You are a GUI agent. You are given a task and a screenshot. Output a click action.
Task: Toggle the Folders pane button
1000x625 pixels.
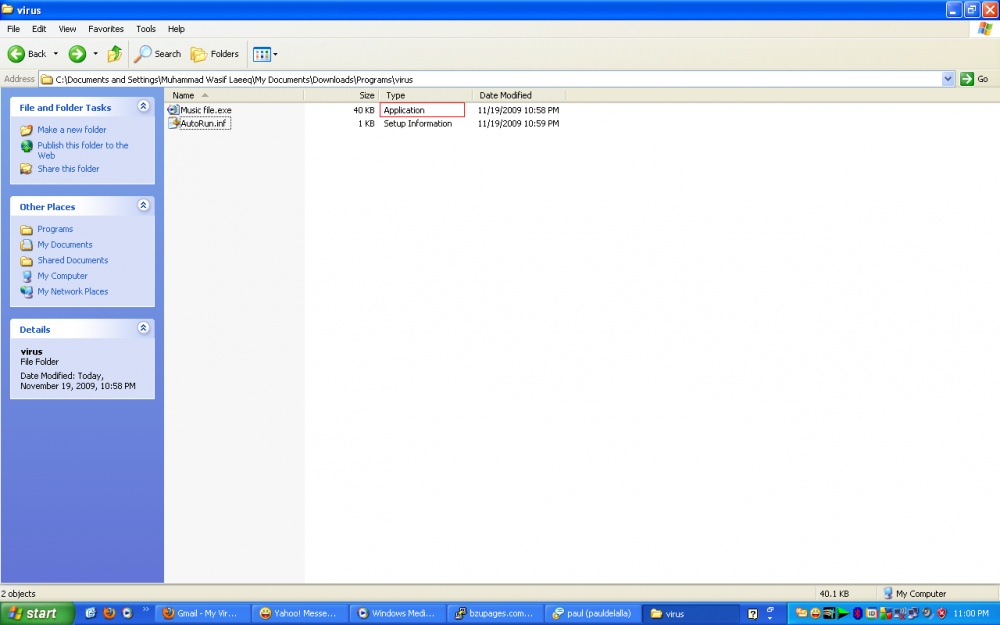pos(215,54)
